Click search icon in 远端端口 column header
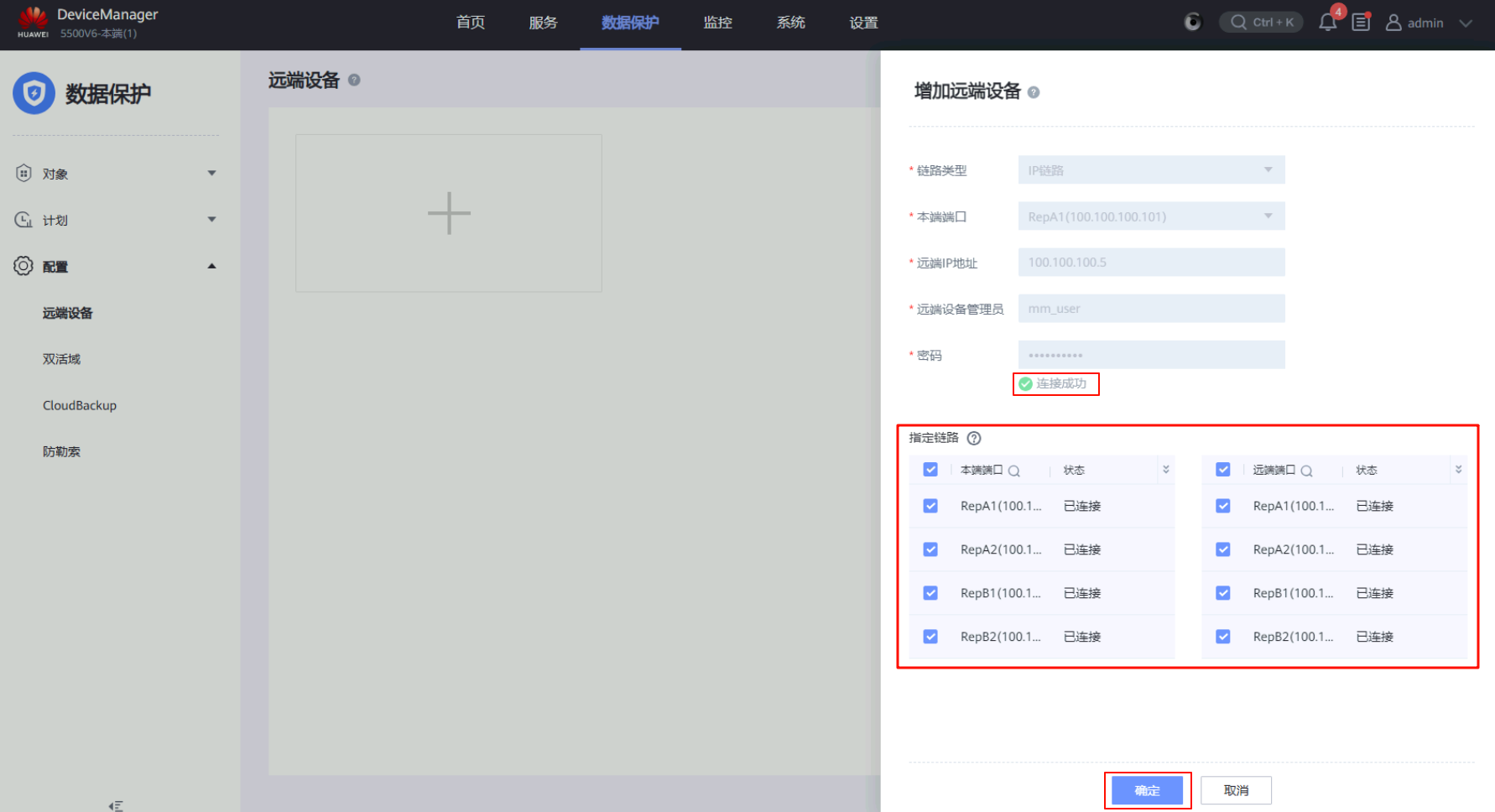Image resolution: width=1495 pixels, height=812 pixels. (x=1306, y=471)
